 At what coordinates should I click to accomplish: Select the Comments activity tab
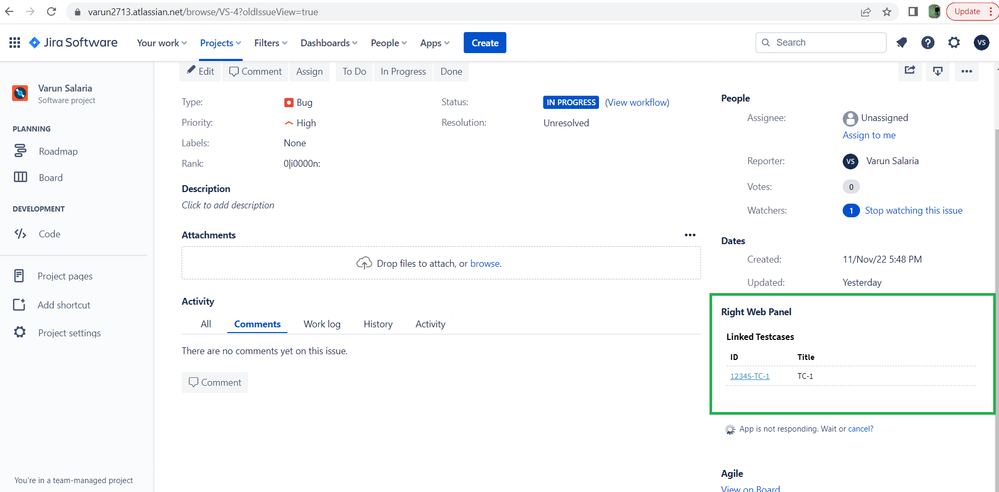(x=257, y=324)
